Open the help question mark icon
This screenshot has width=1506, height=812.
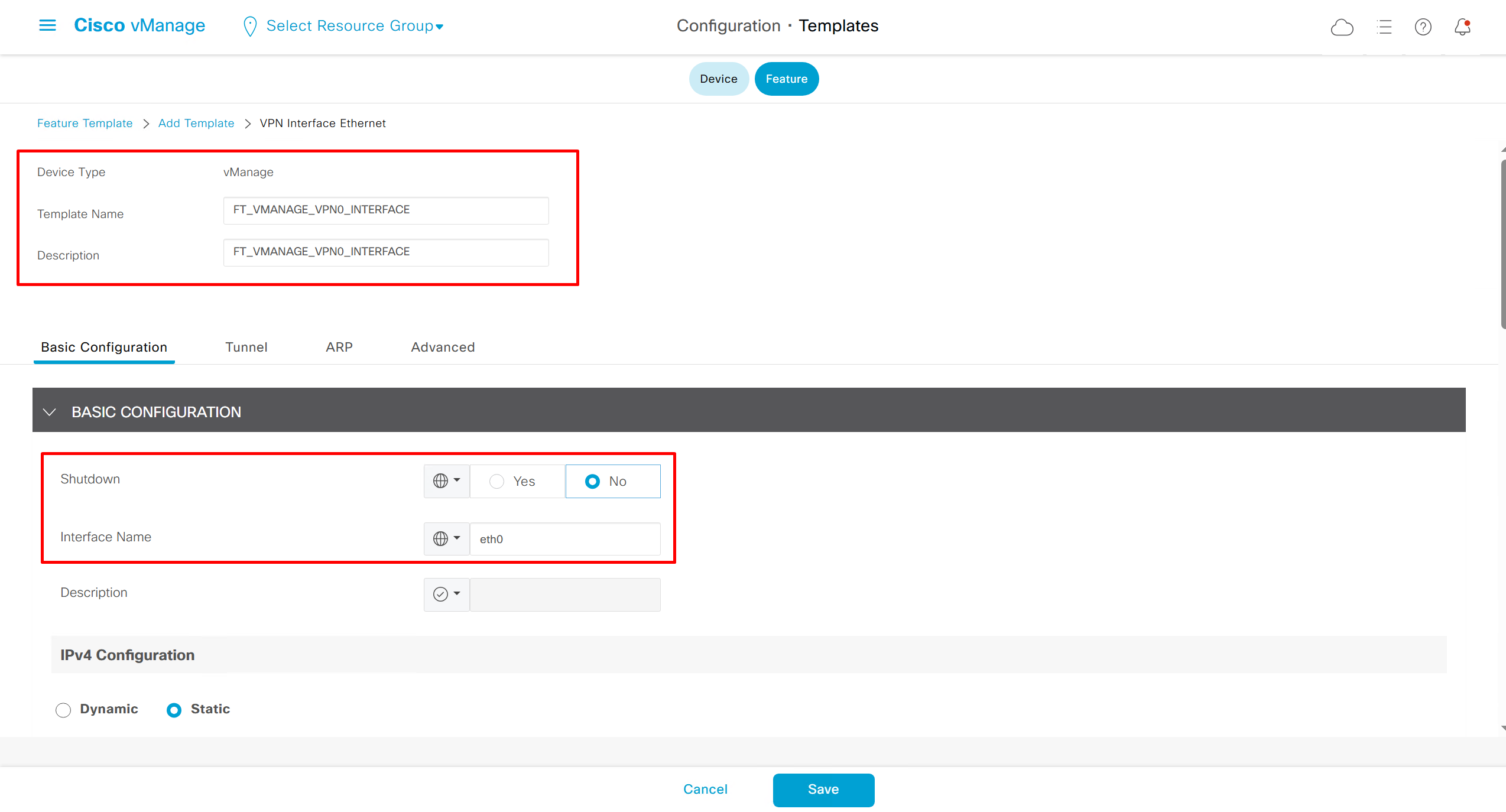tap(1423, 27)
